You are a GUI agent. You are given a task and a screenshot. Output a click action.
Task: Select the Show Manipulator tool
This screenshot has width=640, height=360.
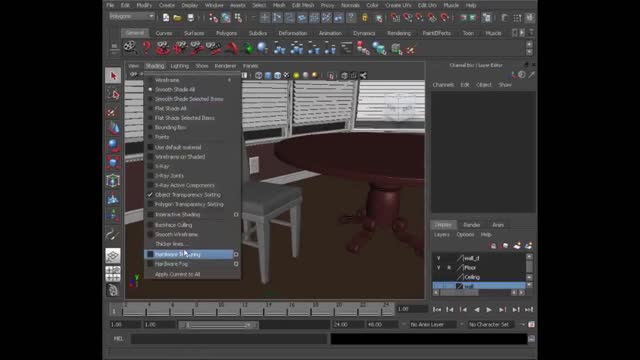click(x=113, y=216)
